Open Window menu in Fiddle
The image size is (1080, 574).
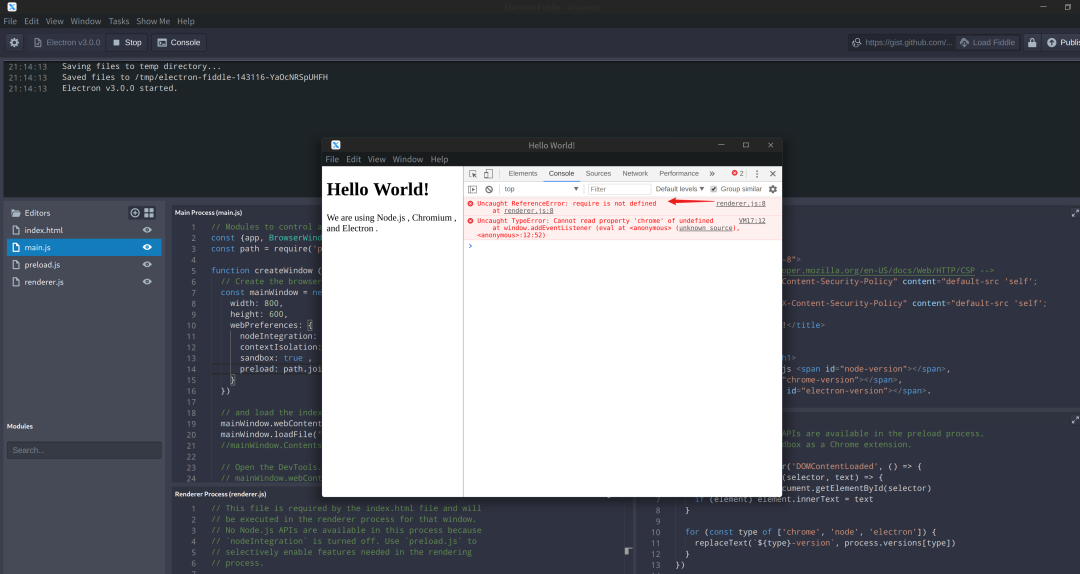tap(85, 21)
